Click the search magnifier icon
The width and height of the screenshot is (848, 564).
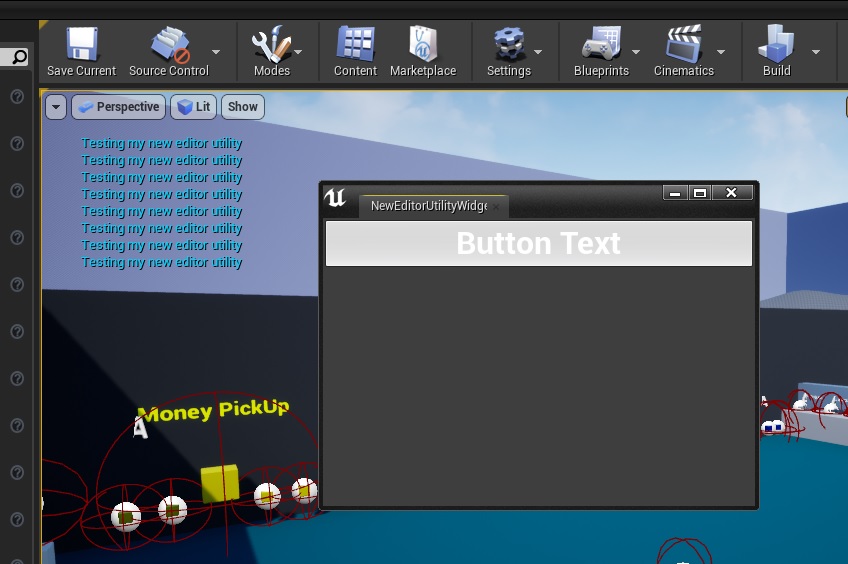click(x=19, y=57)
